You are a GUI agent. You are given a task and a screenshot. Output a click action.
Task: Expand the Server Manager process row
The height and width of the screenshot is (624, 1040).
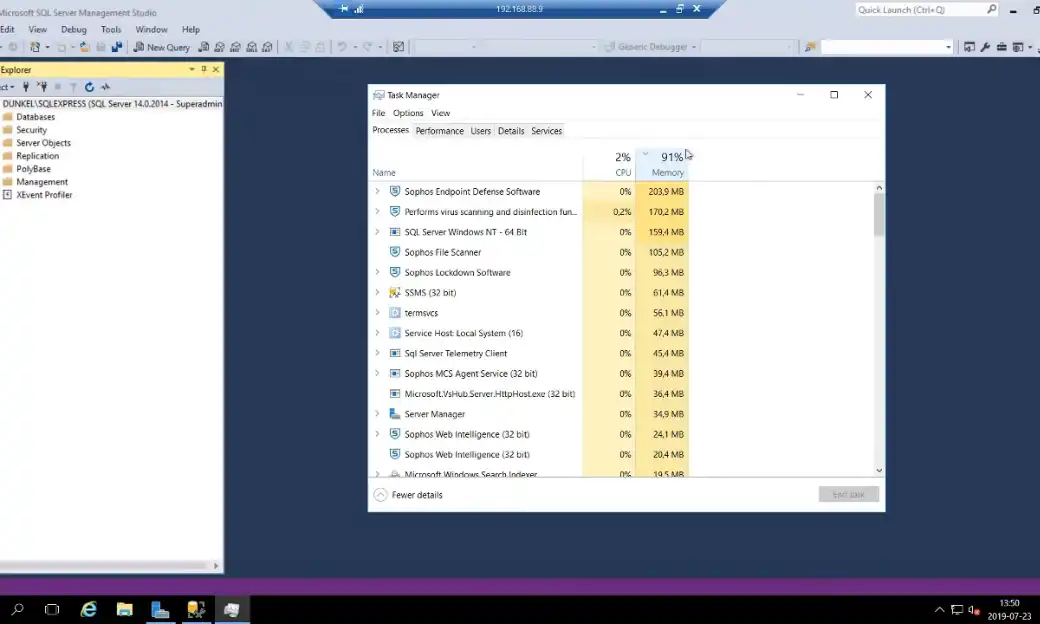coord(377,413)
